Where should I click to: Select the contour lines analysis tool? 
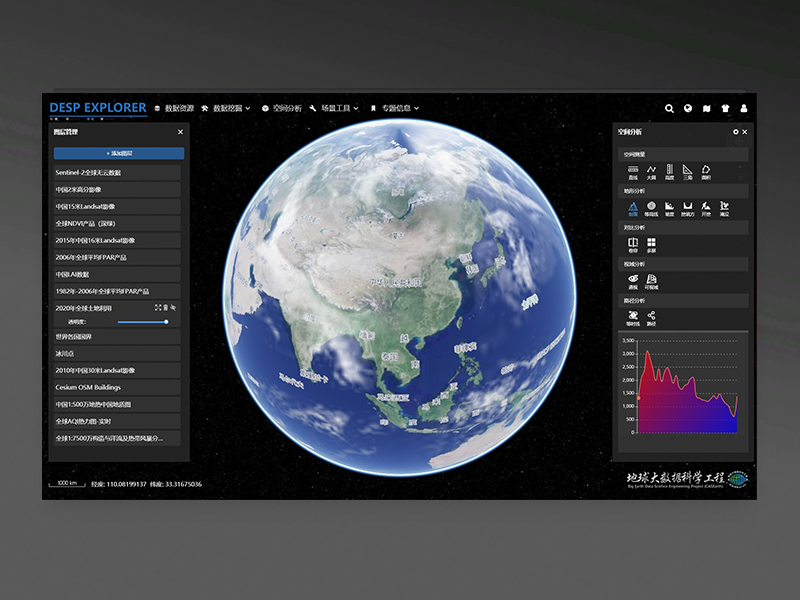tap(652, 209)
